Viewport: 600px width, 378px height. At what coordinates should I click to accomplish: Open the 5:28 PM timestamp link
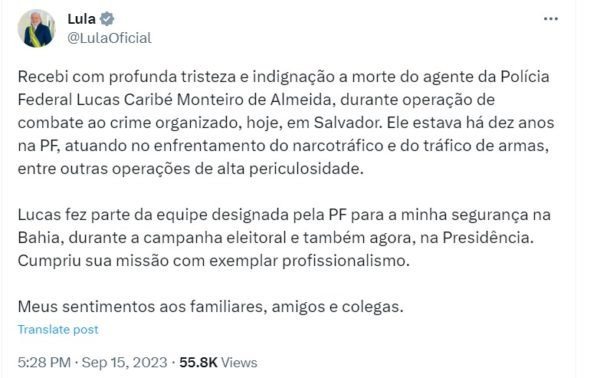point(44,362)
